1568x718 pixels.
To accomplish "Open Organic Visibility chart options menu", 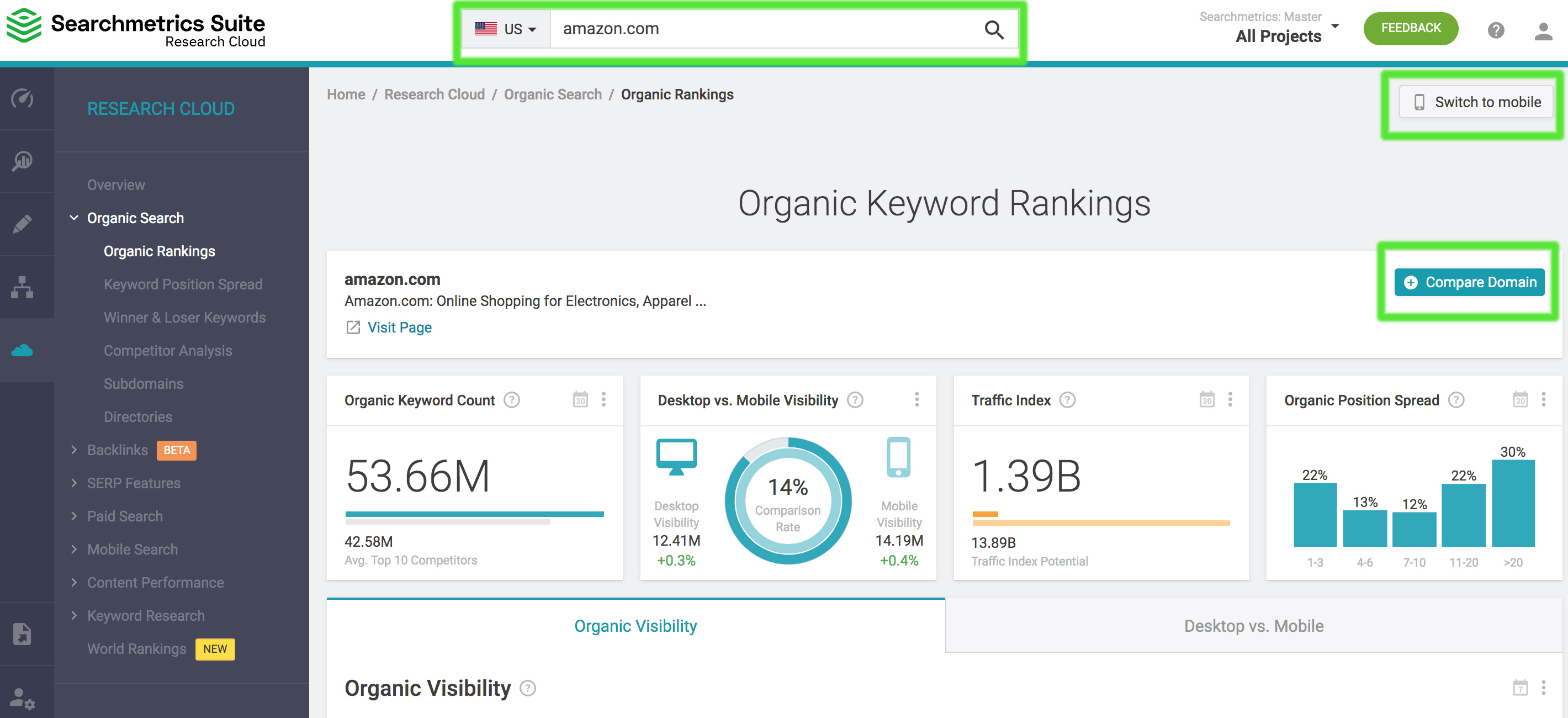I will coord(1543,688).
